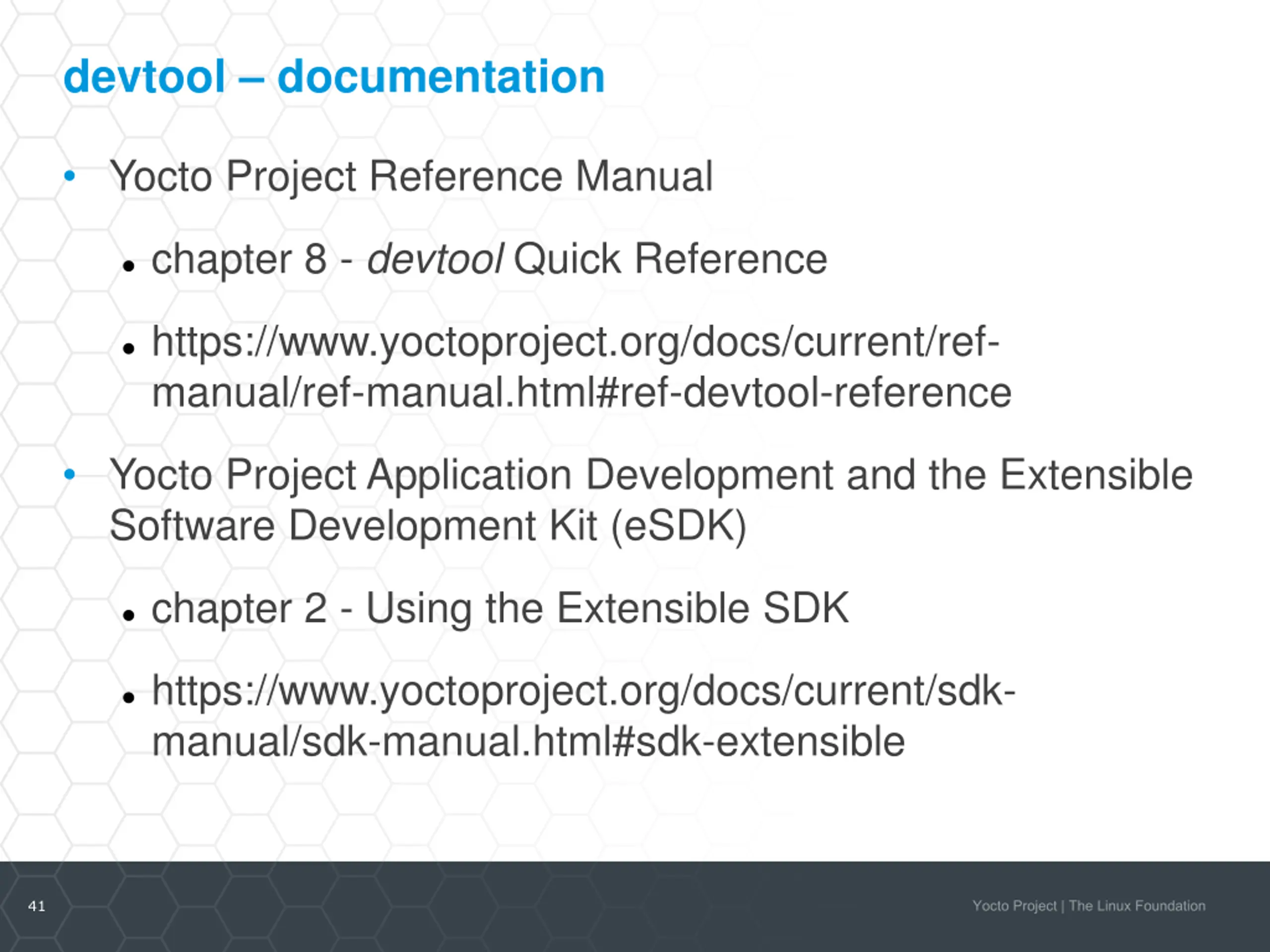Select the 'Yocto Project Reference Manual' bullet text
1270x952 pixels.
411,176
